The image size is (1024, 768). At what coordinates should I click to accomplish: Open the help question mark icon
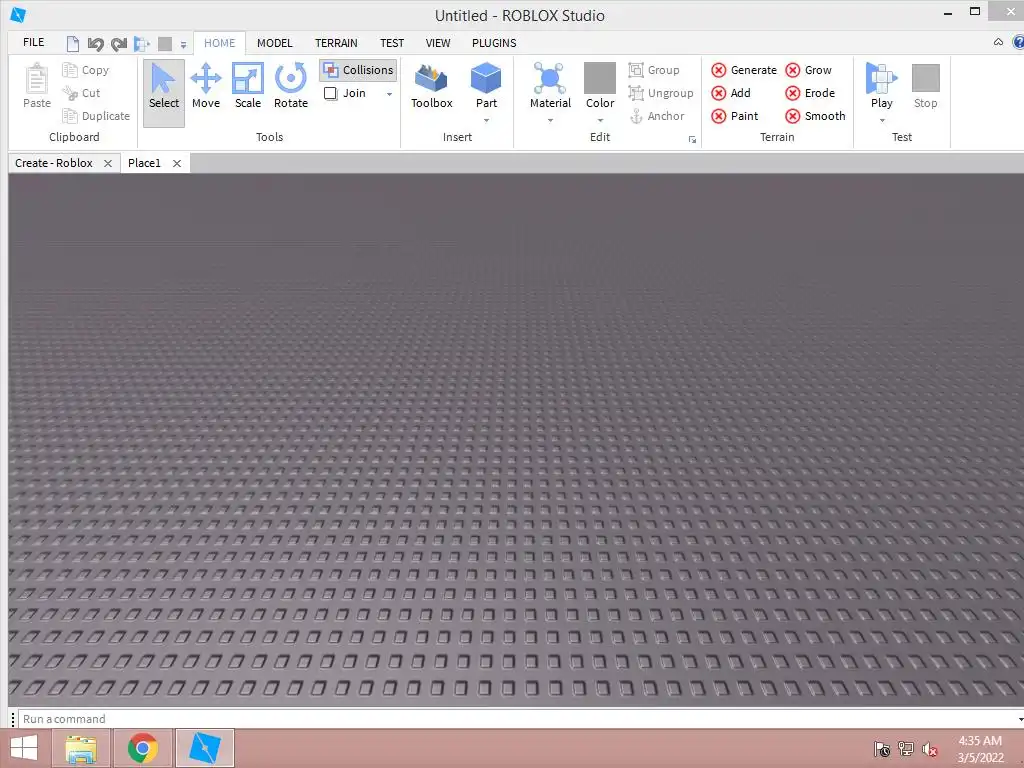click(x=1018, y=42)
